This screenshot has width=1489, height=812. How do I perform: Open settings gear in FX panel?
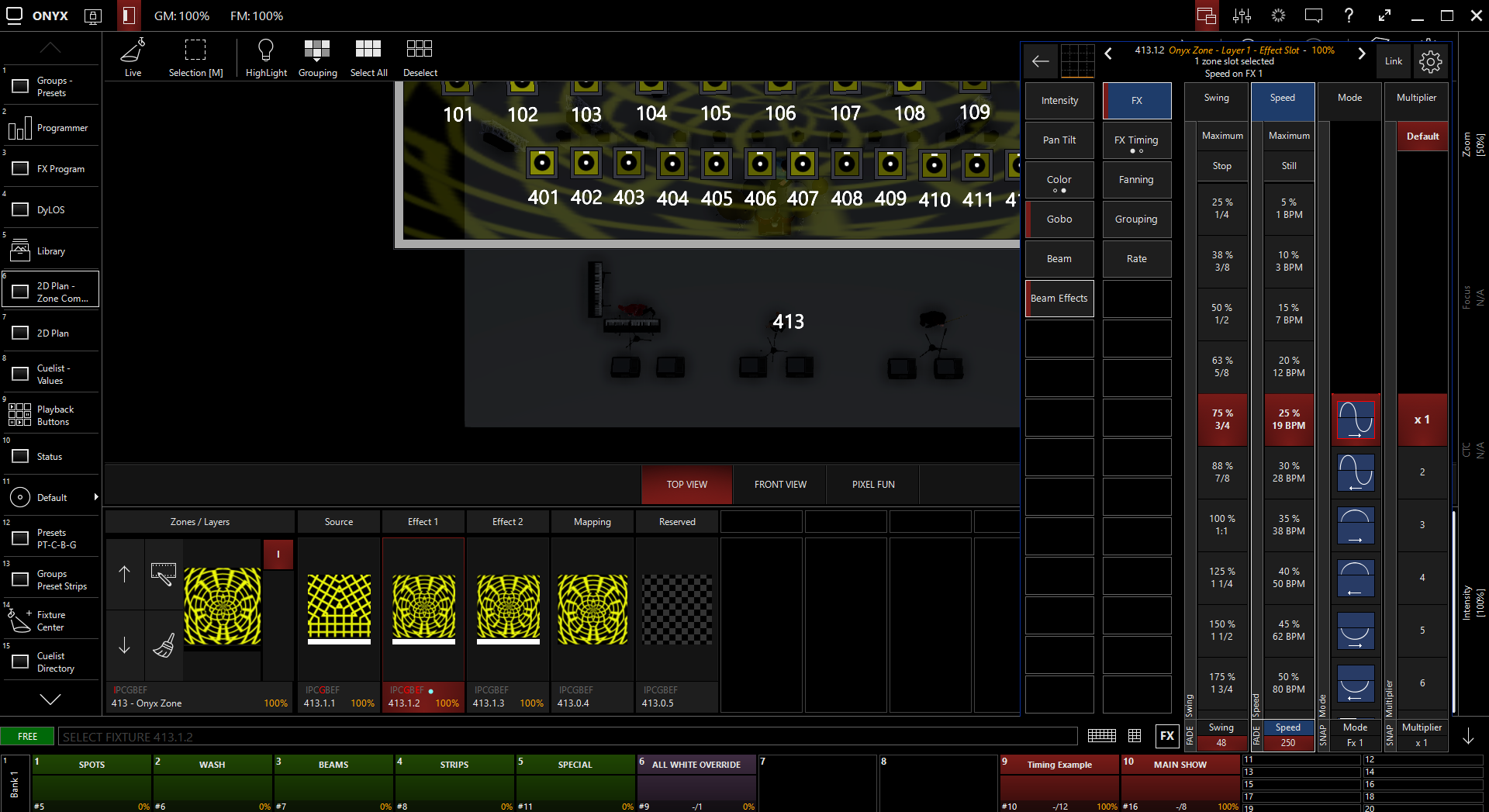pos(1430,61)
